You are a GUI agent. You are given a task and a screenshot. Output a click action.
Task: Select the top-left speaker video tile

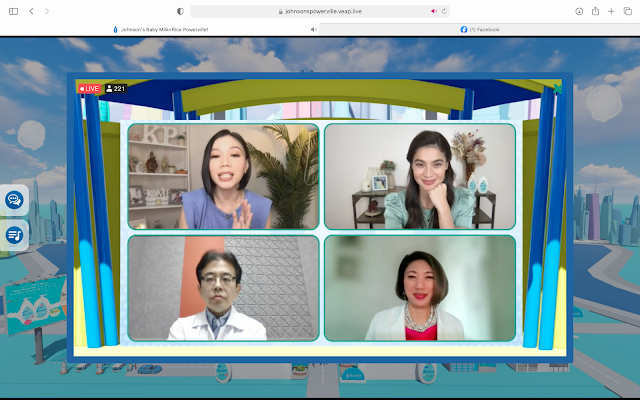(223, 176)
